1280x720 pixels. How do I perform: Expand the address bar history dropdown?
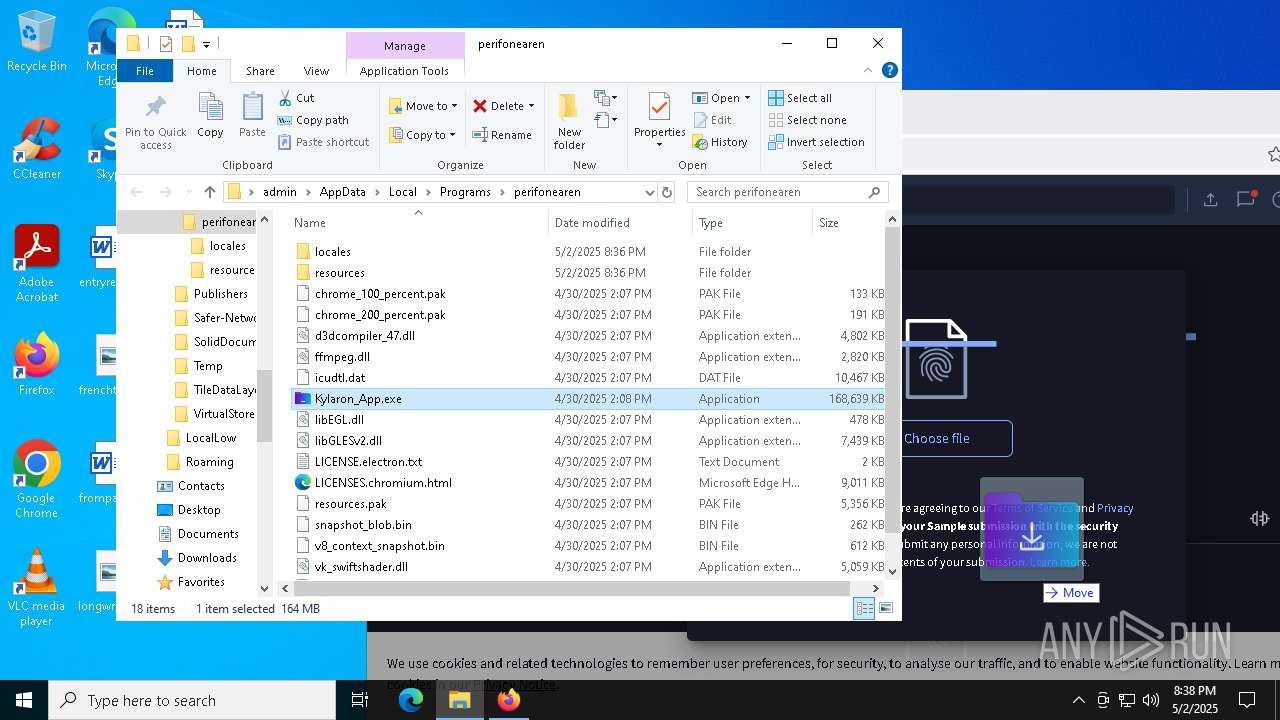coord(649,192)
